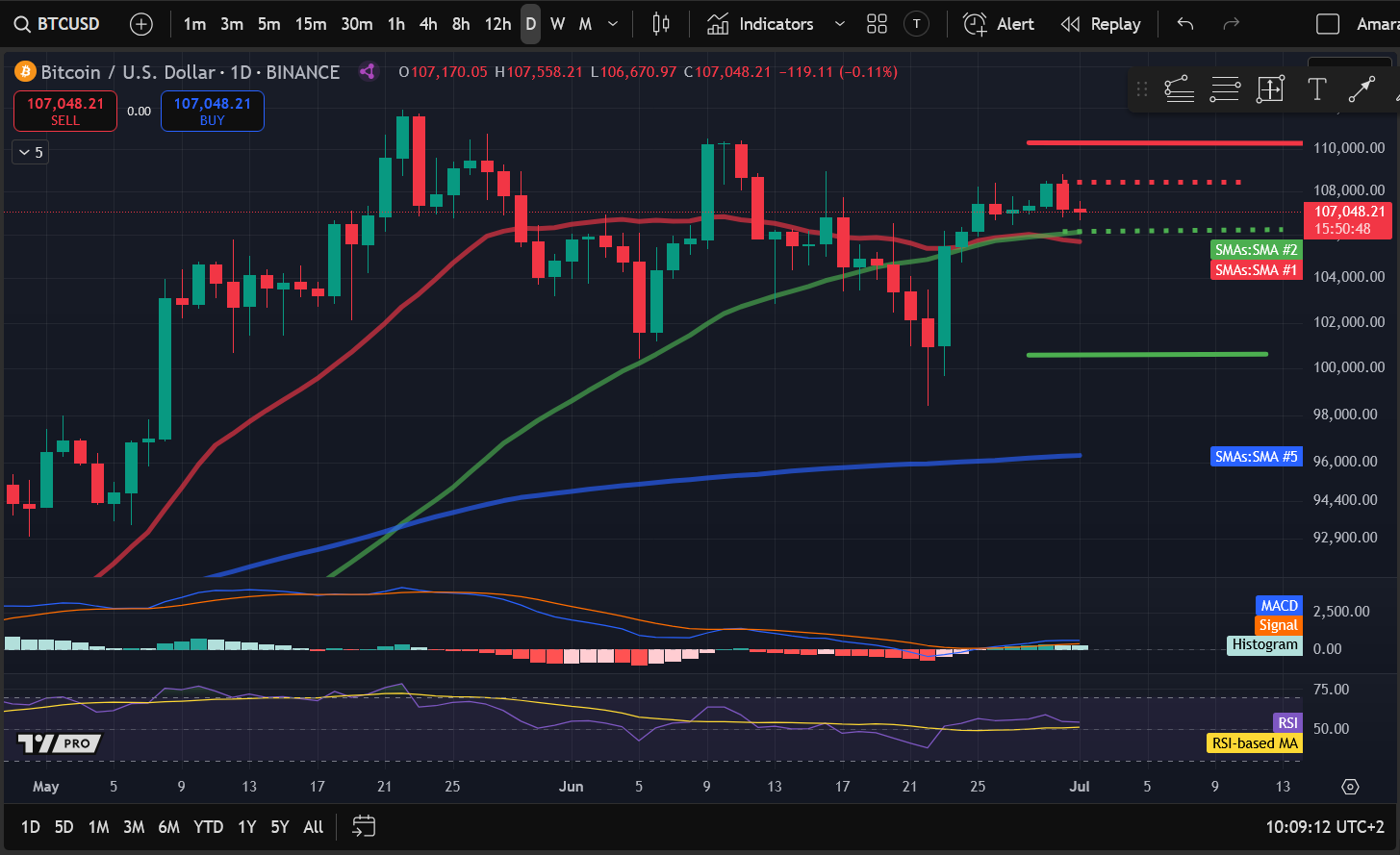The image size is (1400, 855).
Task: Set range to 1D
Action: click(x=31, y=826)
